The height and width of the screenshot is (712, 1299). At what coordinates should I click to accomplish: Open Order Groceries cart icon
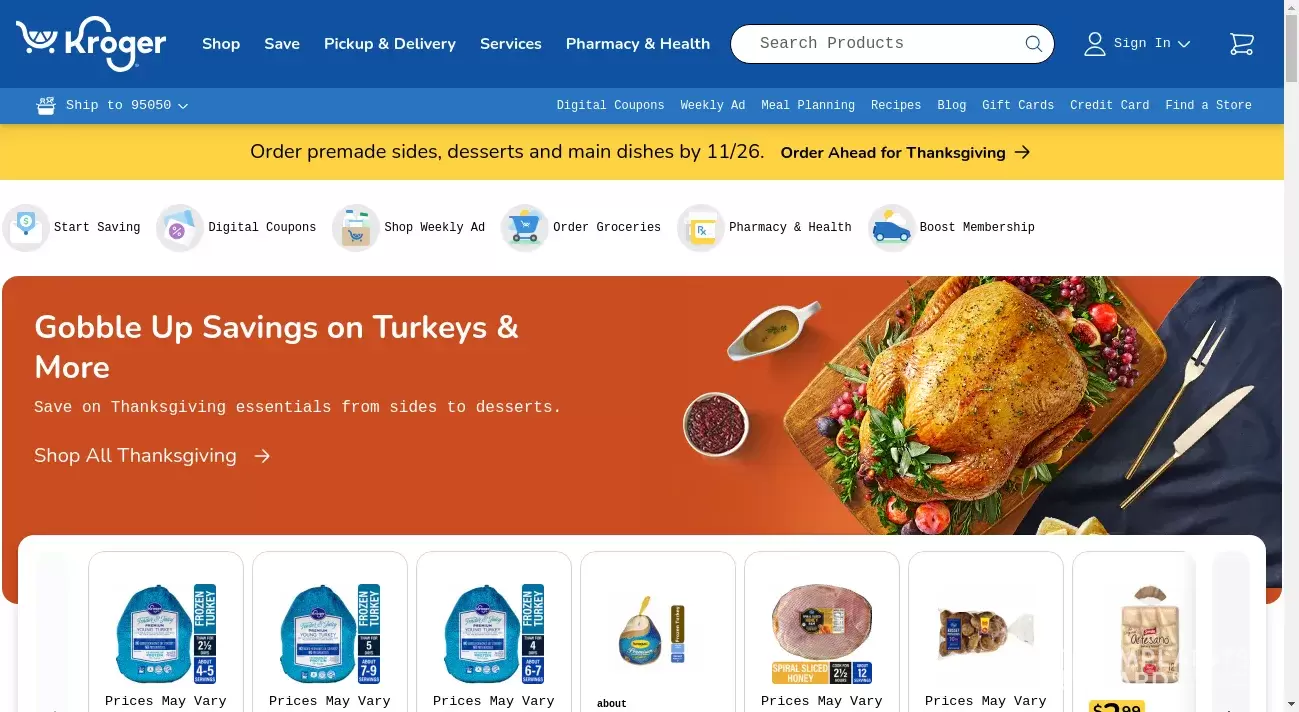pos(524,228)
